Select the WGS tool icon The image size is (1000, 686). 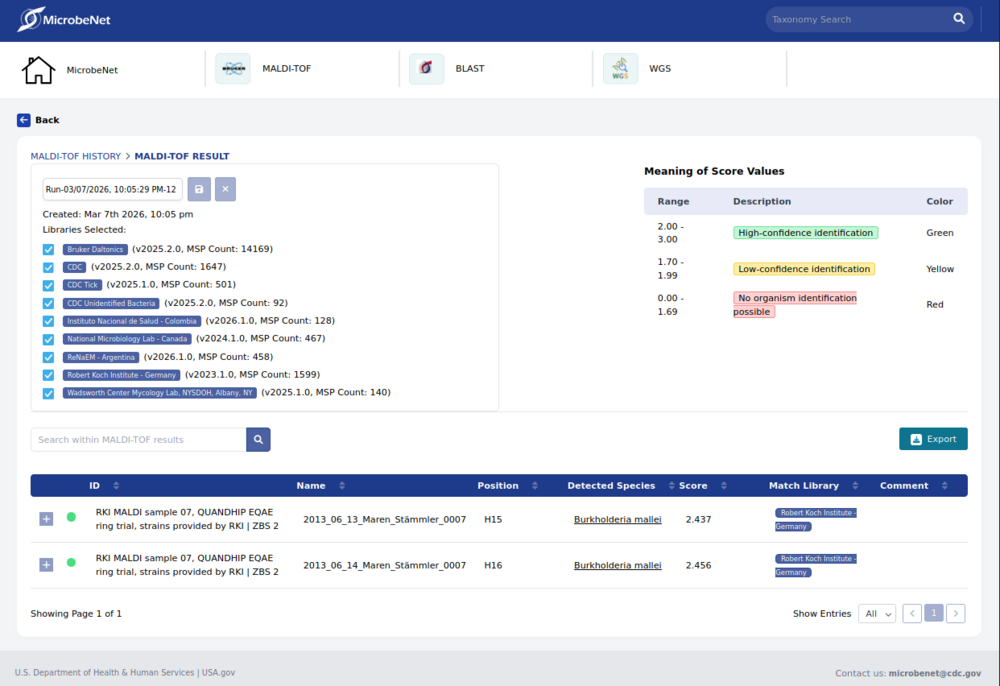pos(620,69)
